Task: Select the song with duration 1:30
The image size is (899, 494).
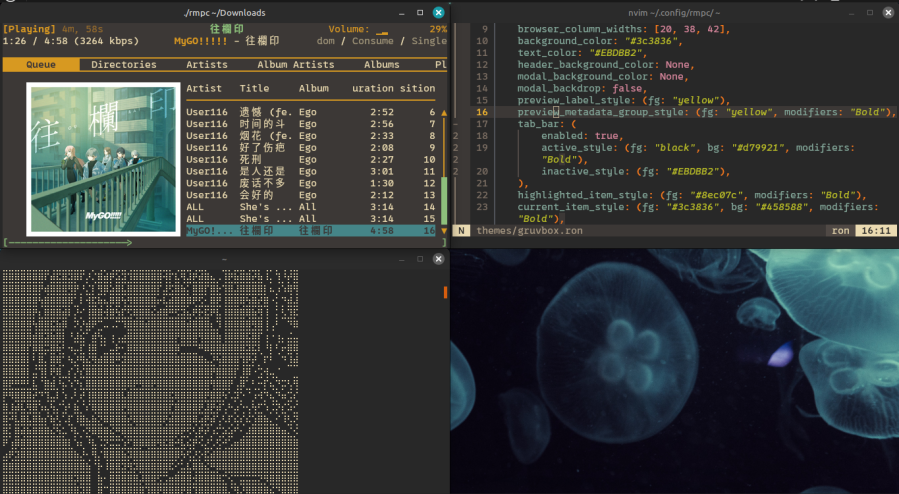Action: click(x=311, y=183)
